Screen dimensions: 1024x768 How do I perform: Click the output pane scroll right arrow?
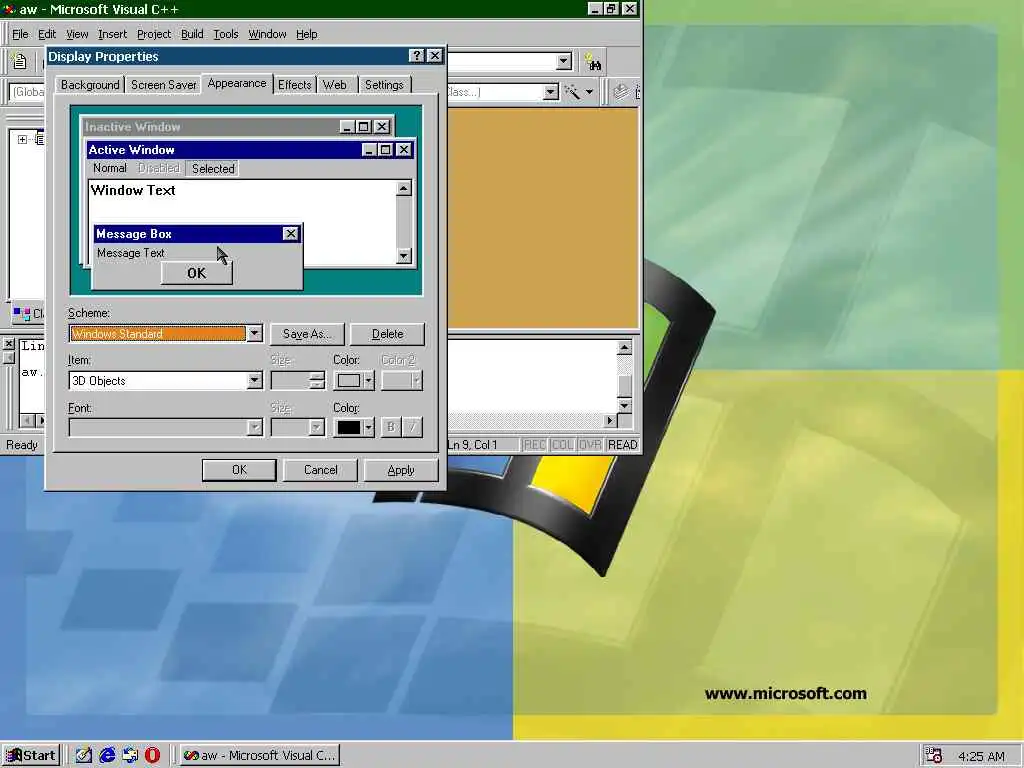pos(610,421)
